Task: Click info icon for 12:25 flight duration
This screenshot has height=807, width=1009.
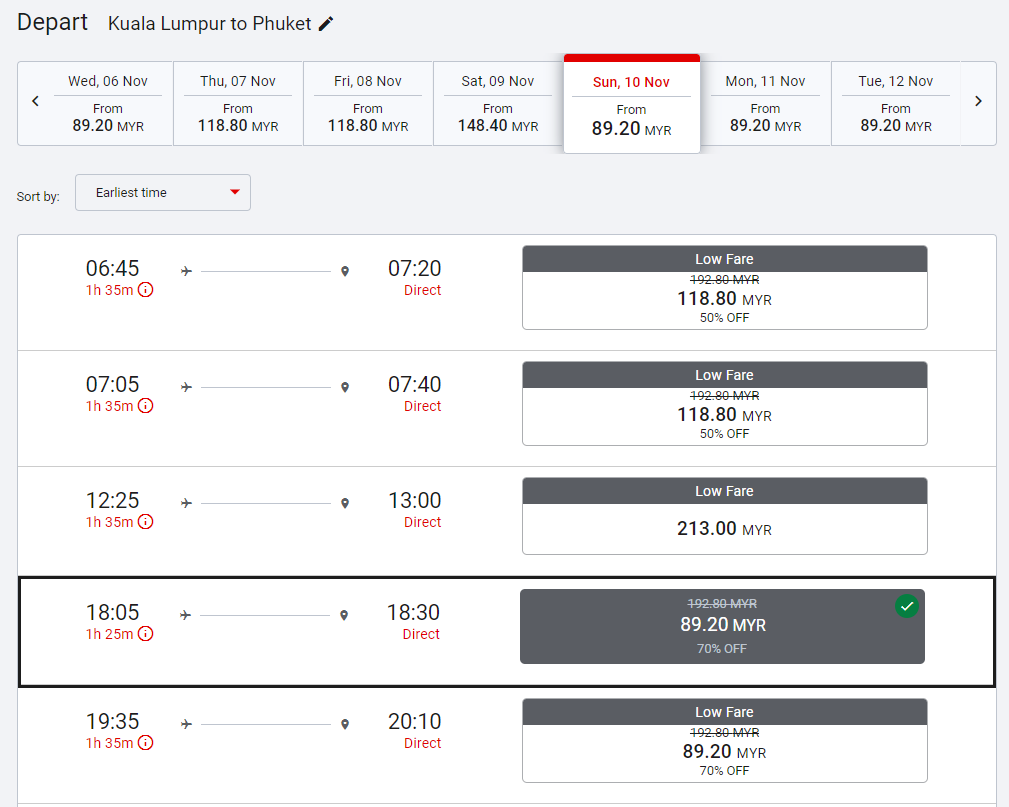Action: pos(146,522)
